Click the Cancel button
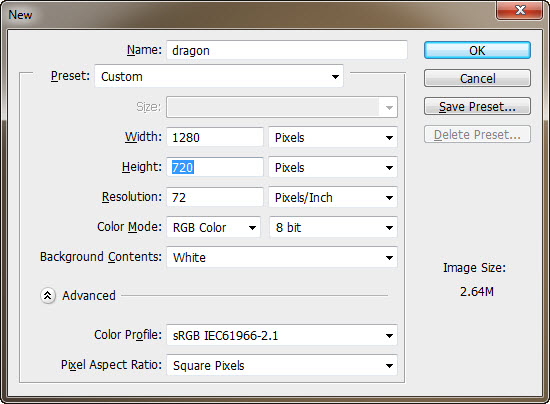The height and width of the screenshot is (404, 550). (477, 78)
